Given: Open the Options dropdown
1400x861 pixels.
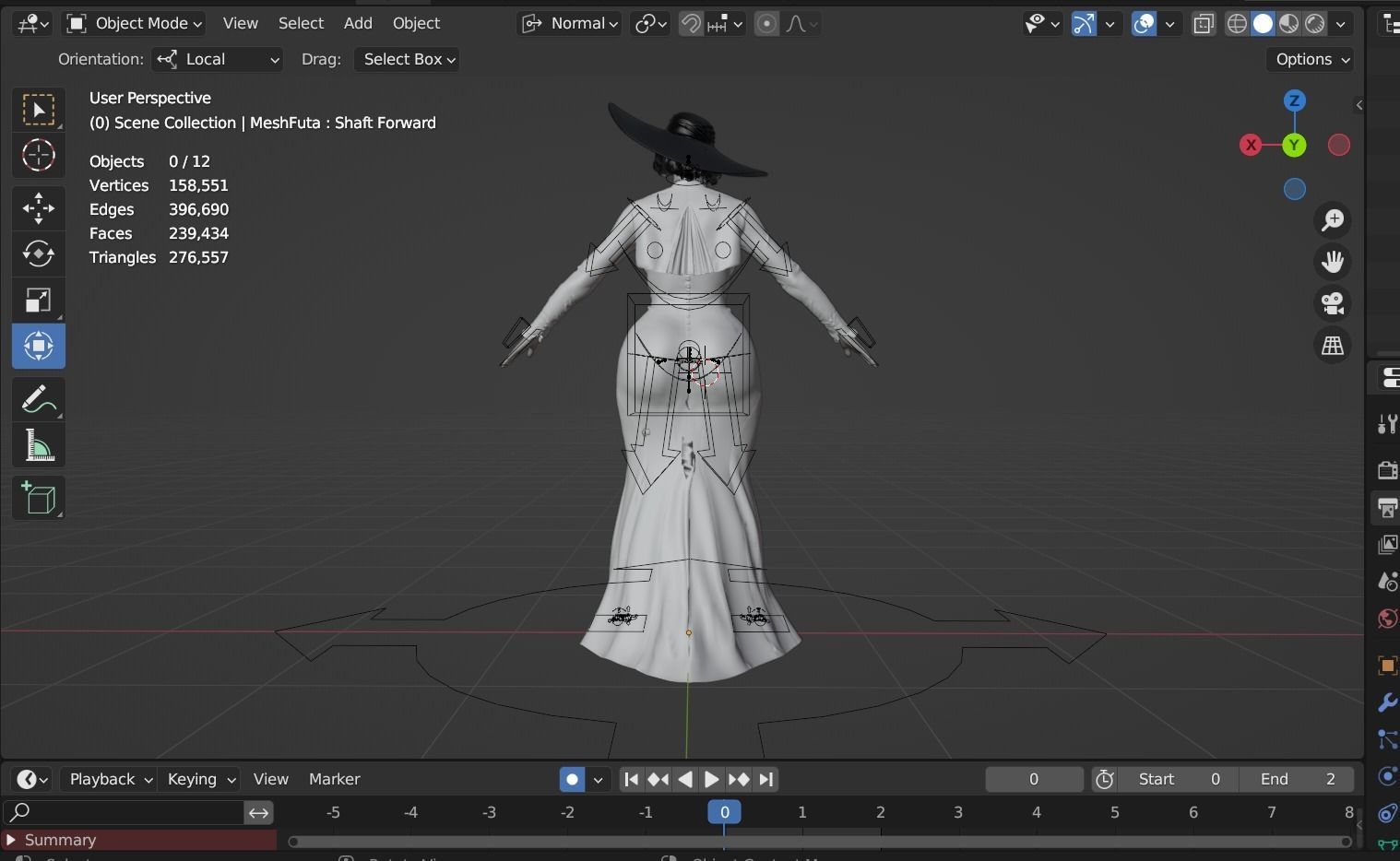Looking at the screenshot, I should point(1310,59).
